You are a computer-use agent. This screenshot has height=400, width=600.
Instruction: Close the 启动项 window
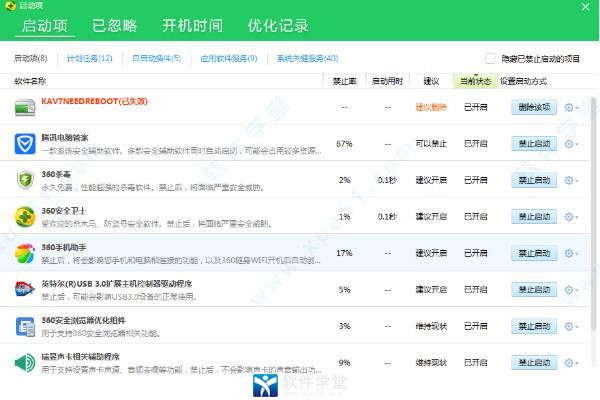pyautogui.click(x=585, y=7)
